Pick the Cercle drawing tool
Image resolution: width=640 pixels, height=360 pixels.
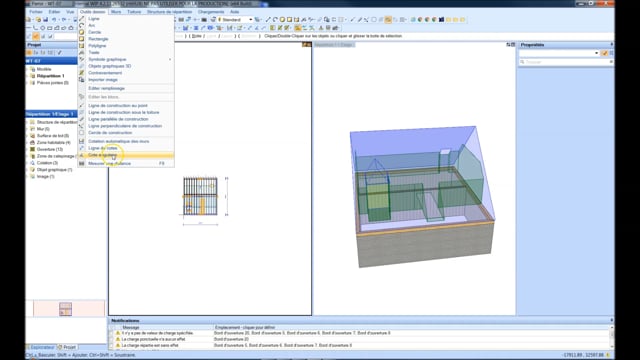[x=95, y=32]
